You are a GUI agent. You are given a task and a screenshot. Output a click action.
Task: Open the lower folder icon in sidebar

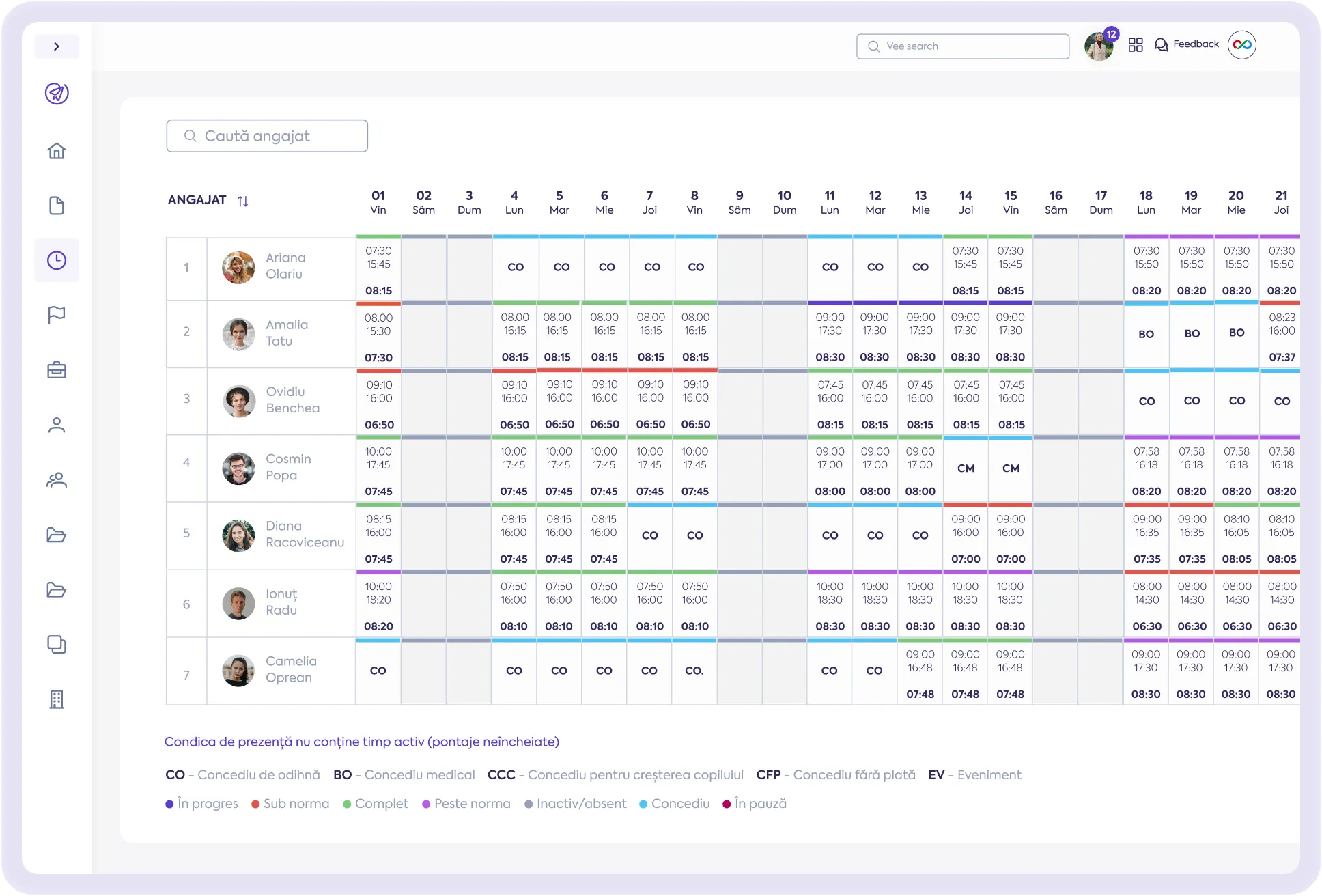[x=57, y=590]
